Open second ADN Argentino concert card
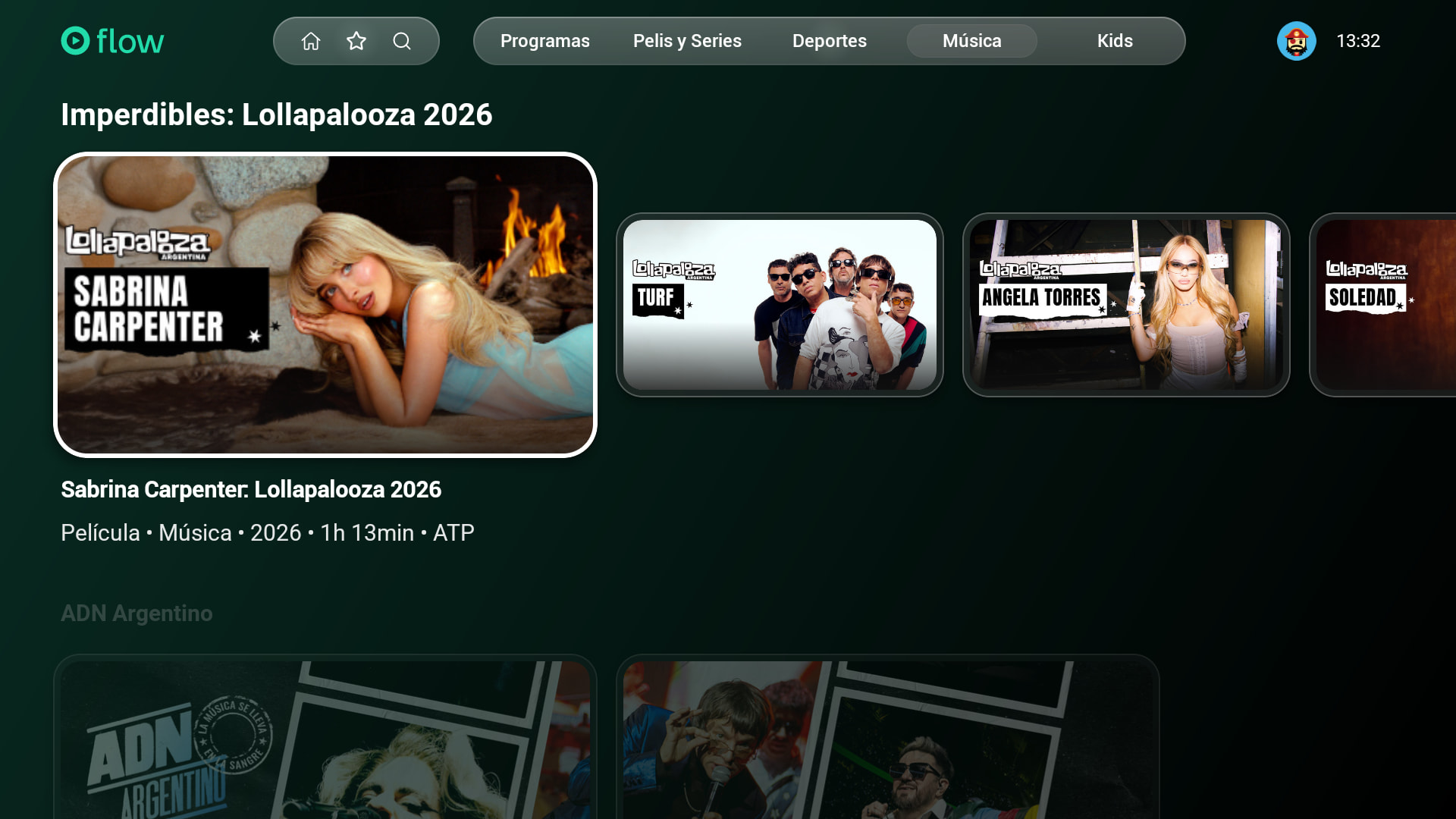Screen dimensions: 1456x819 click(888, 737)
